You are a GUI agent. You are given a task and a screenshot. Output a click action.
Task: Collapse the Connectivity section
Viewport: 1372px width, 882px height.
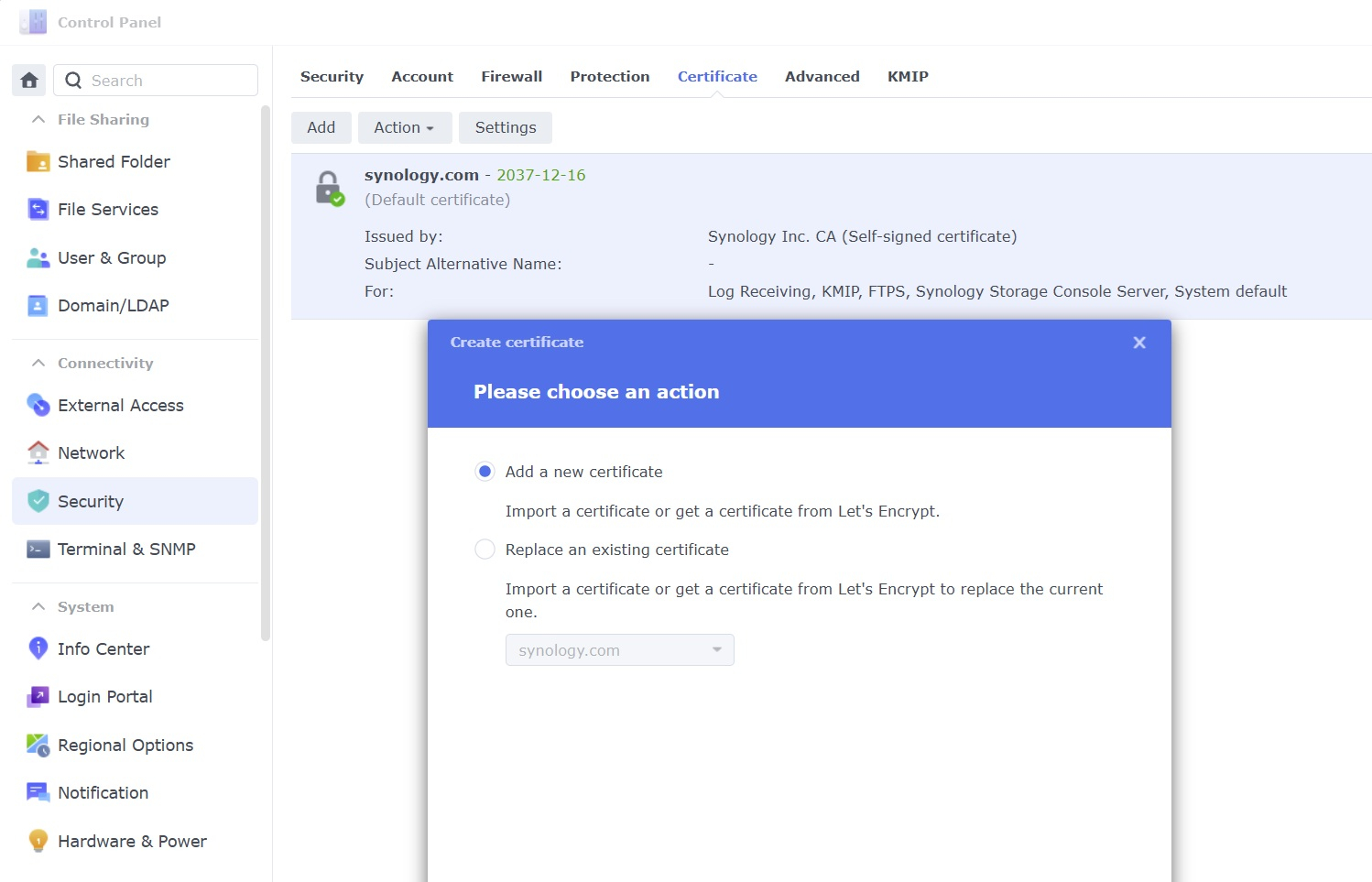click(38, 363)
